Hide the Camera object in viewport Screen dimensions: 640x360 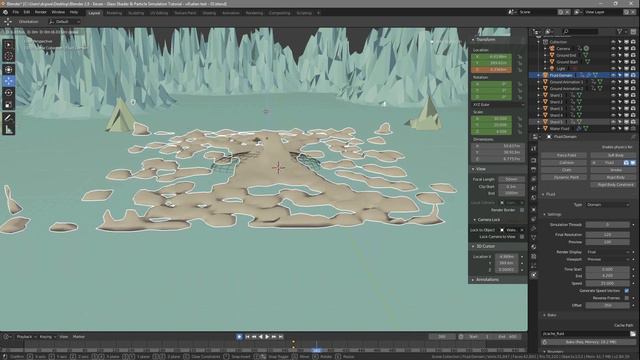click(x=613, y=48)
